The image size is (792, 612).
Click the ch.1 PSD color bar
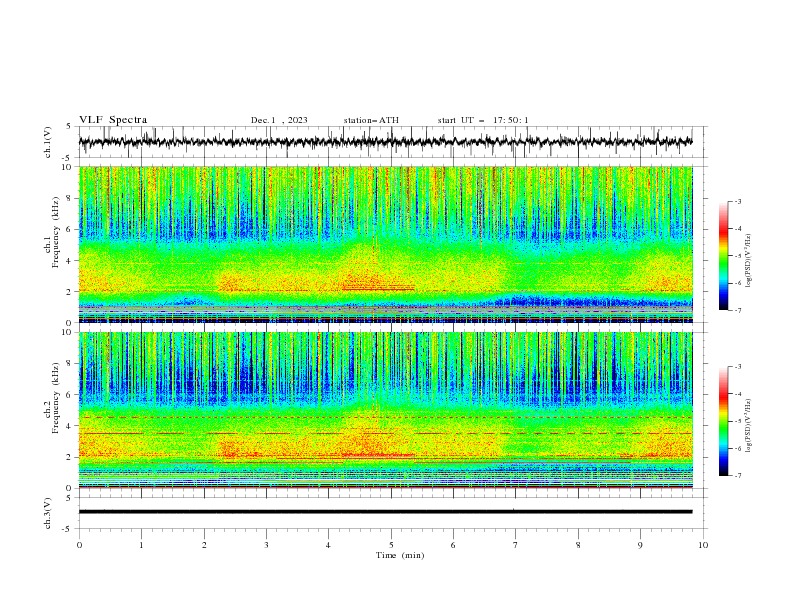click(x=723, y=256)
